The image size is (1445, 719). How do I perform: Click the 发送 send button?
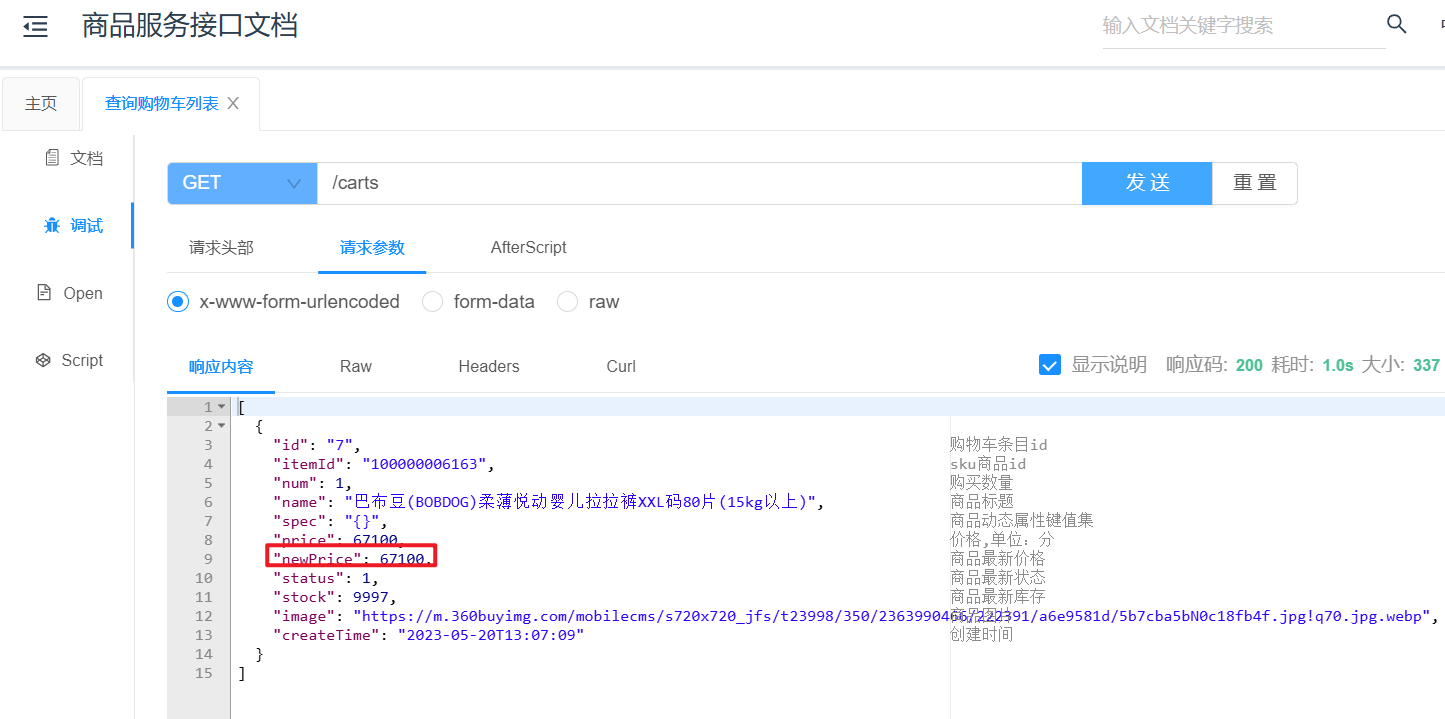pyautogui.click(x=1147, y=183)
